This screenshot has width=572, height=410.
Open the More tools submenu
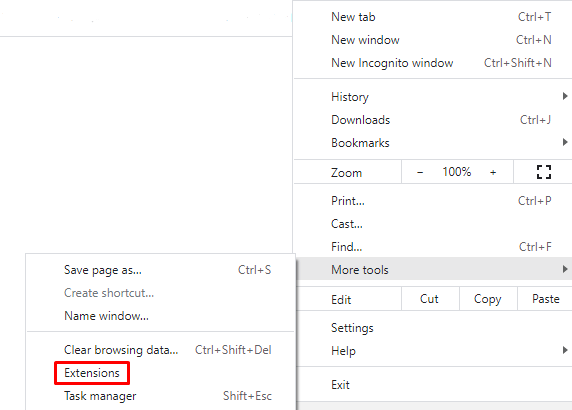[x=433, y=269]
